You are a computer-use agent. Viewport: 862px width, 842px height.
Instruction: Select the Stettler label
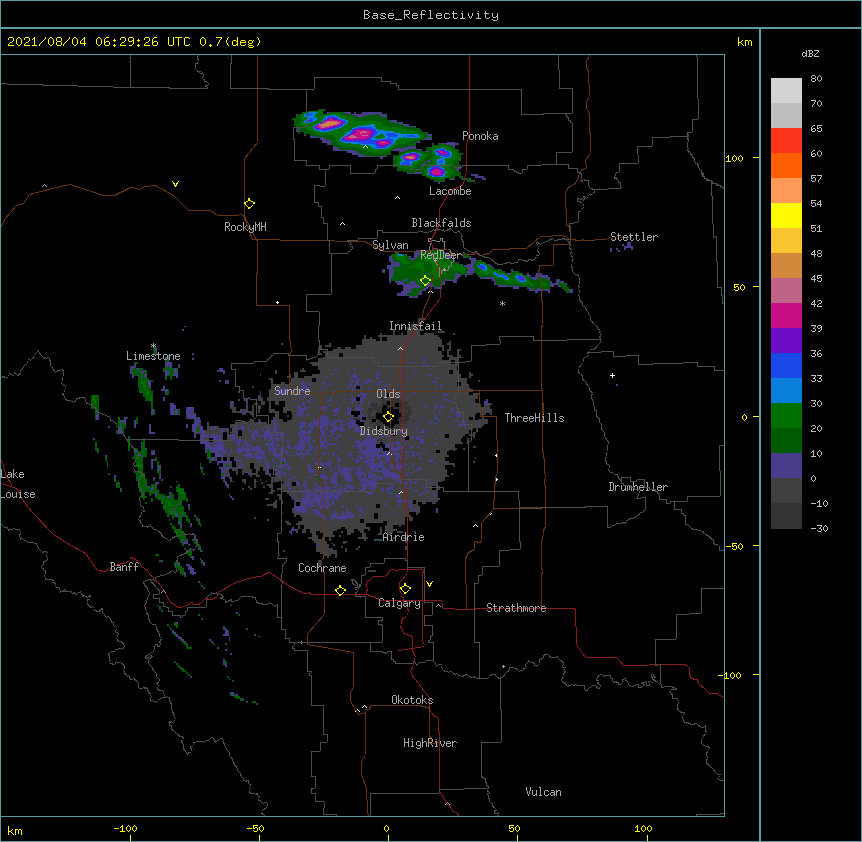634,237
